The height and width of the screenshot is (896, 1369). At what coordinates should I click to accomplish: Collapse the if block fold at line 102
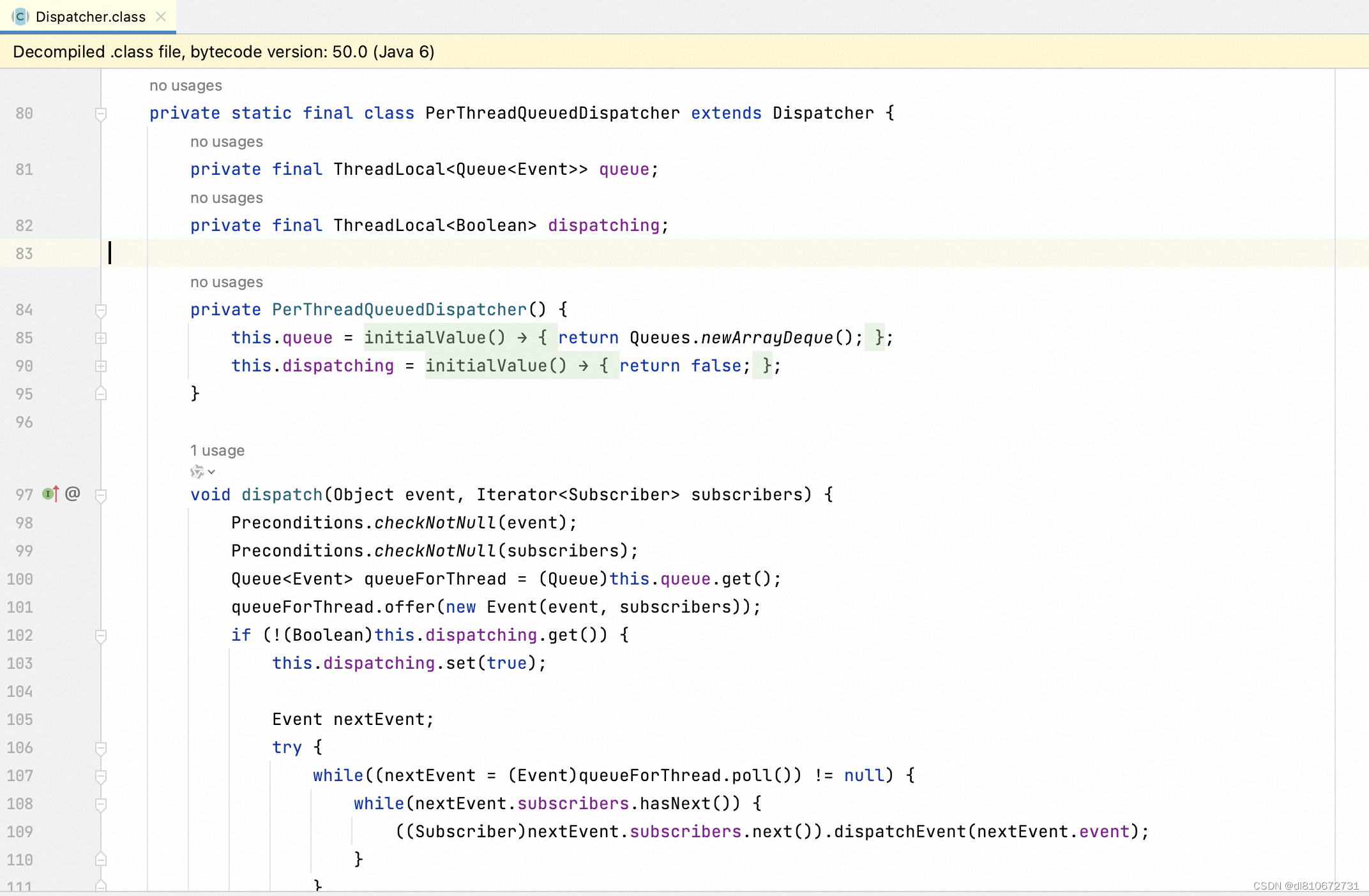pyautogui.click(x=100, y=636)
